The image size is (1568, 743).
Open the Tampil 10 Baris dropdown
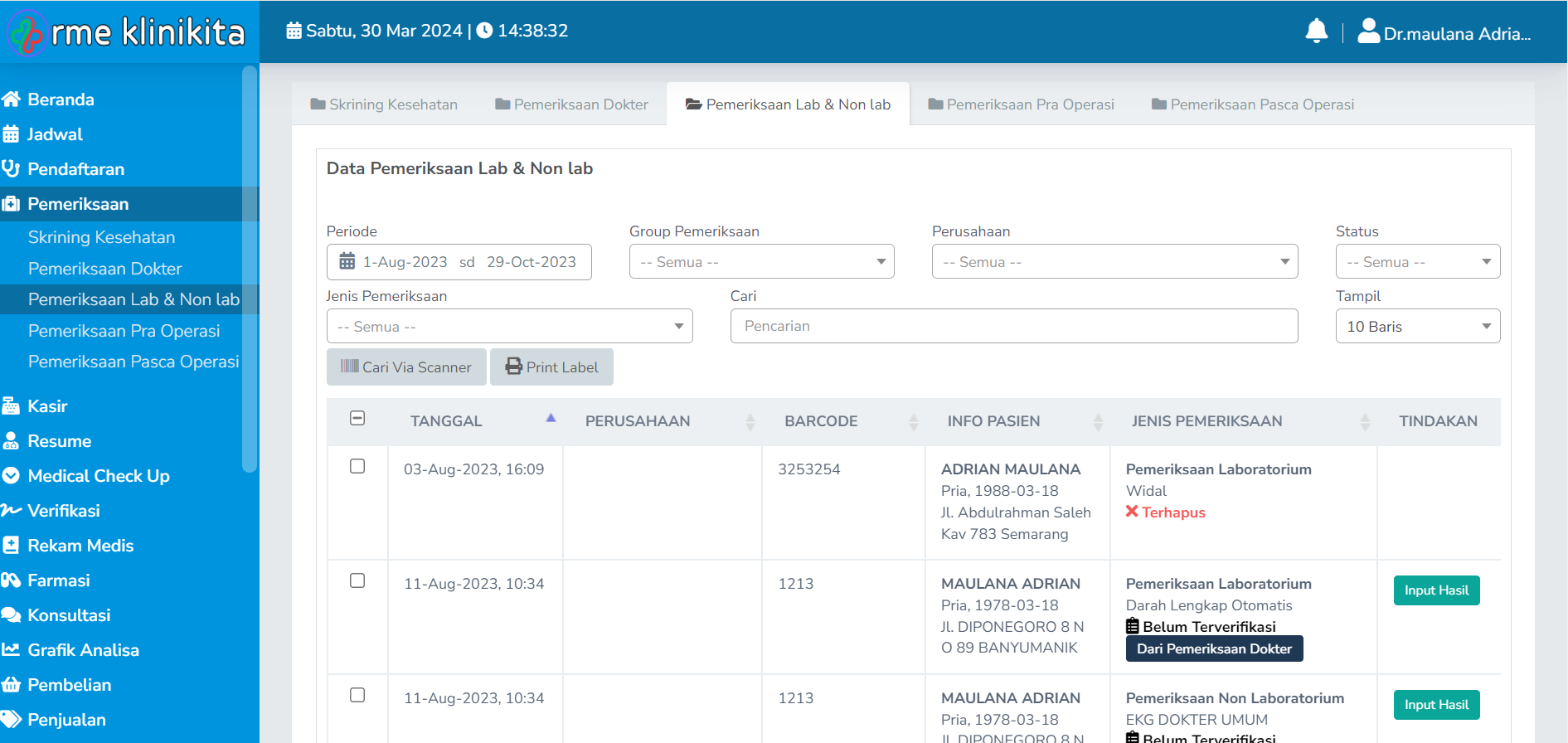click(1417, 327)
